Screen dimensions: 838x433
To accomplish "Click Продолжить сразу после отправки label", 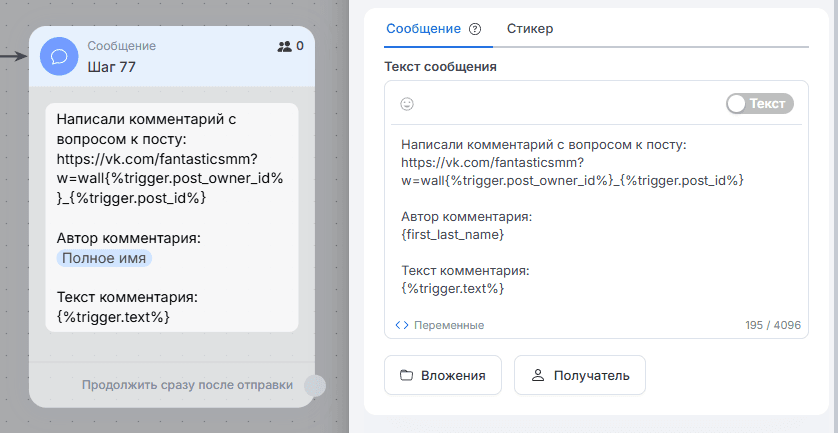I will point(187,385).
